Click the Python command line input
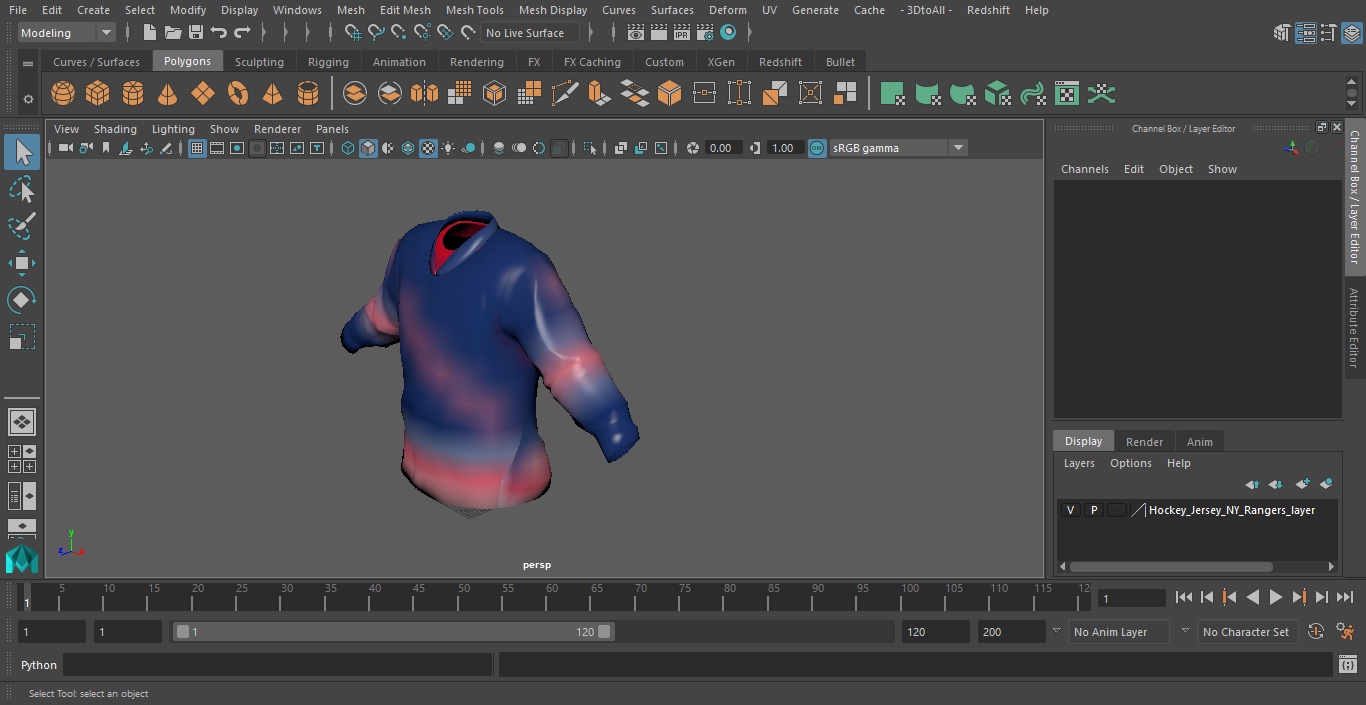 tap(278, 665)
